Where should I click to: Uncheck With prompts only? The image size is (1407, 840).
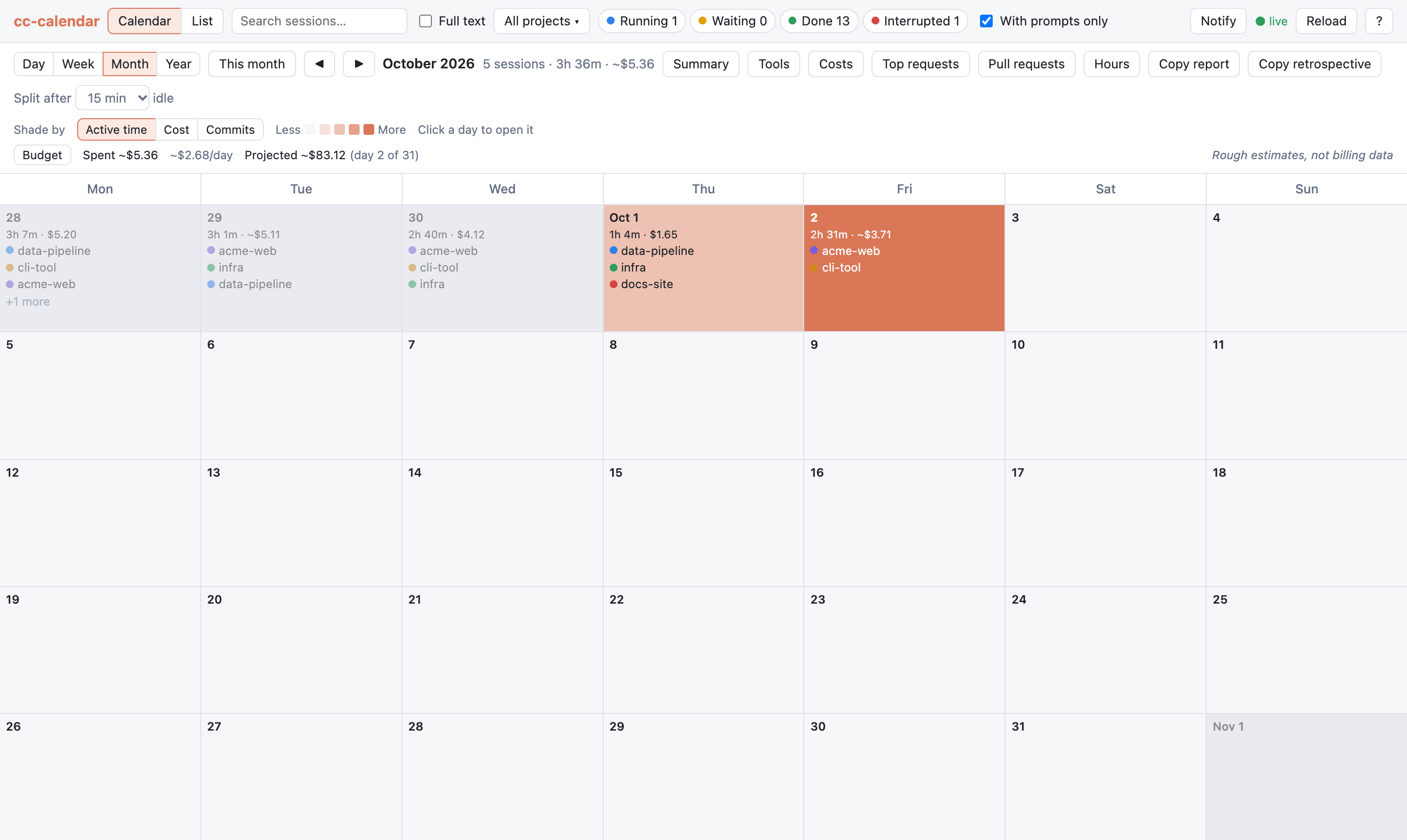coord(986,21)
